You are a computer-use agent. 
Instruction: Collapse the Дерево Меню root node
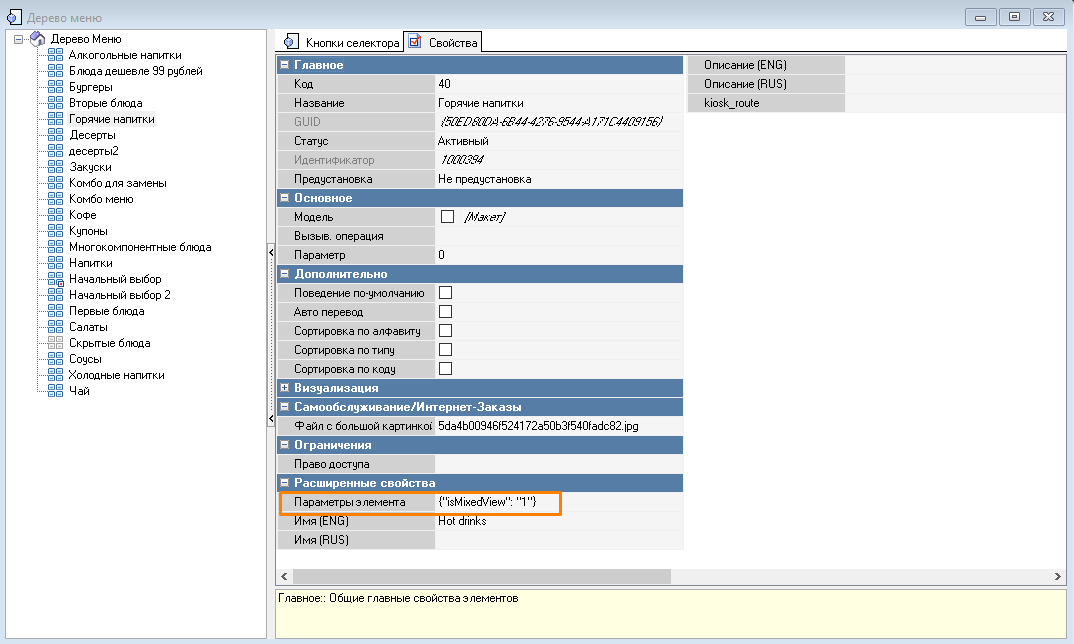[x=19, y=39]
